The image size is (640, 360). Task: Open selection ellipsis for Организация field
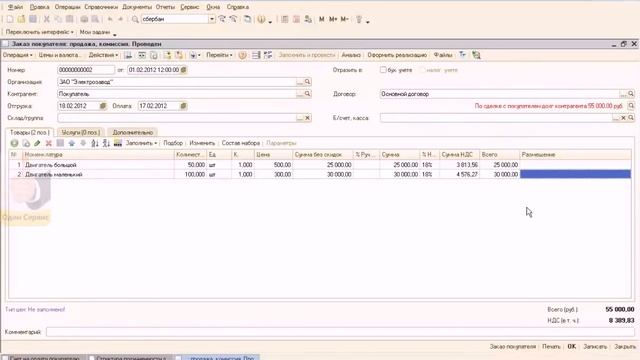pyautogui.click(x=300, y=82)
